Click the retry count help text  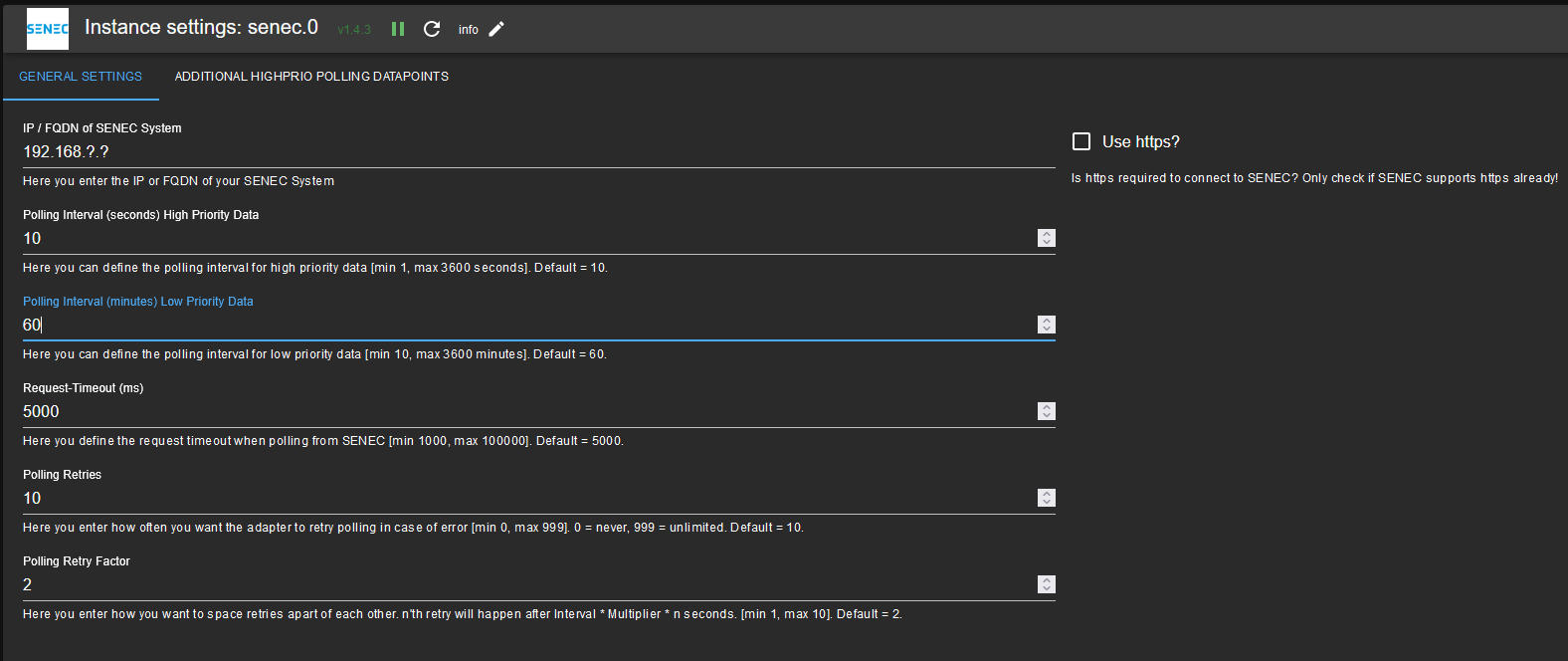(413, 528)
